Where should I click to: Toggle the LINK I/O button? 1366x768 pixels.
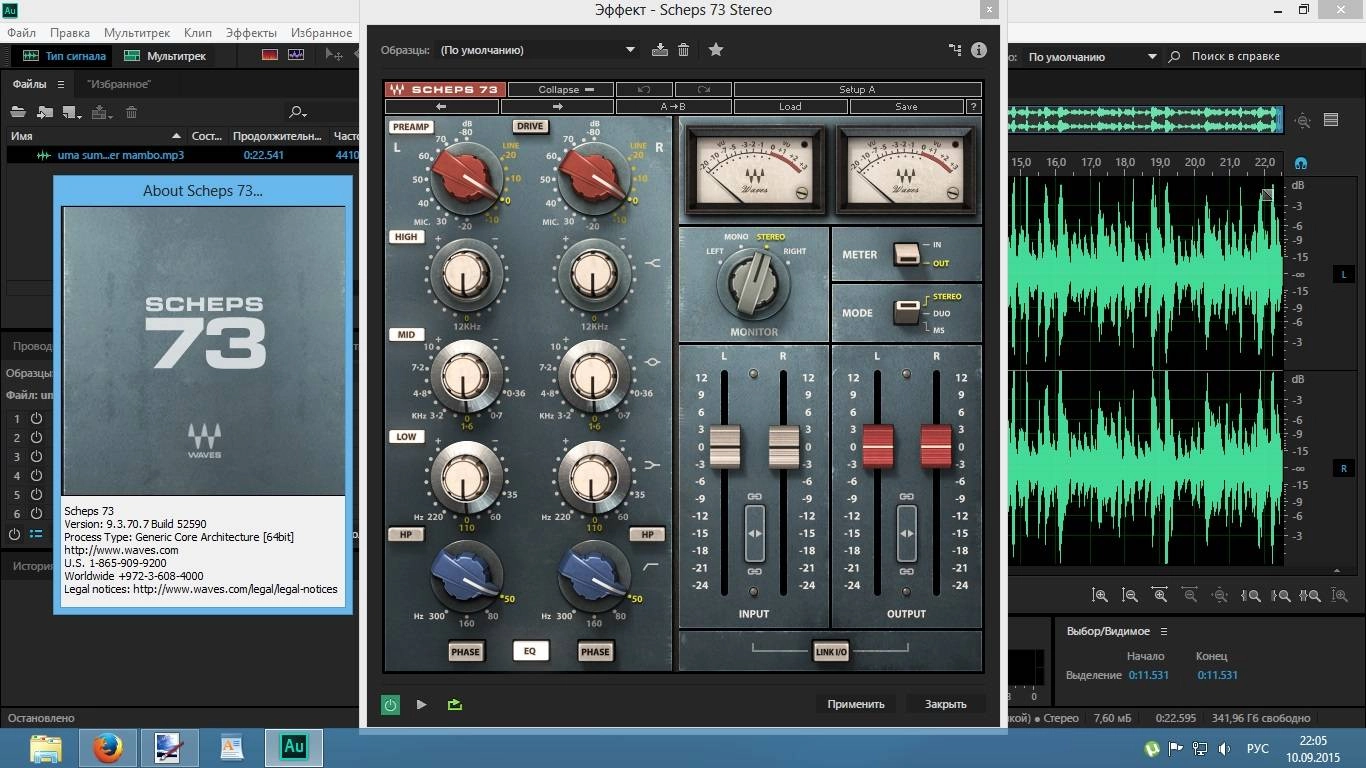(831, 650)
